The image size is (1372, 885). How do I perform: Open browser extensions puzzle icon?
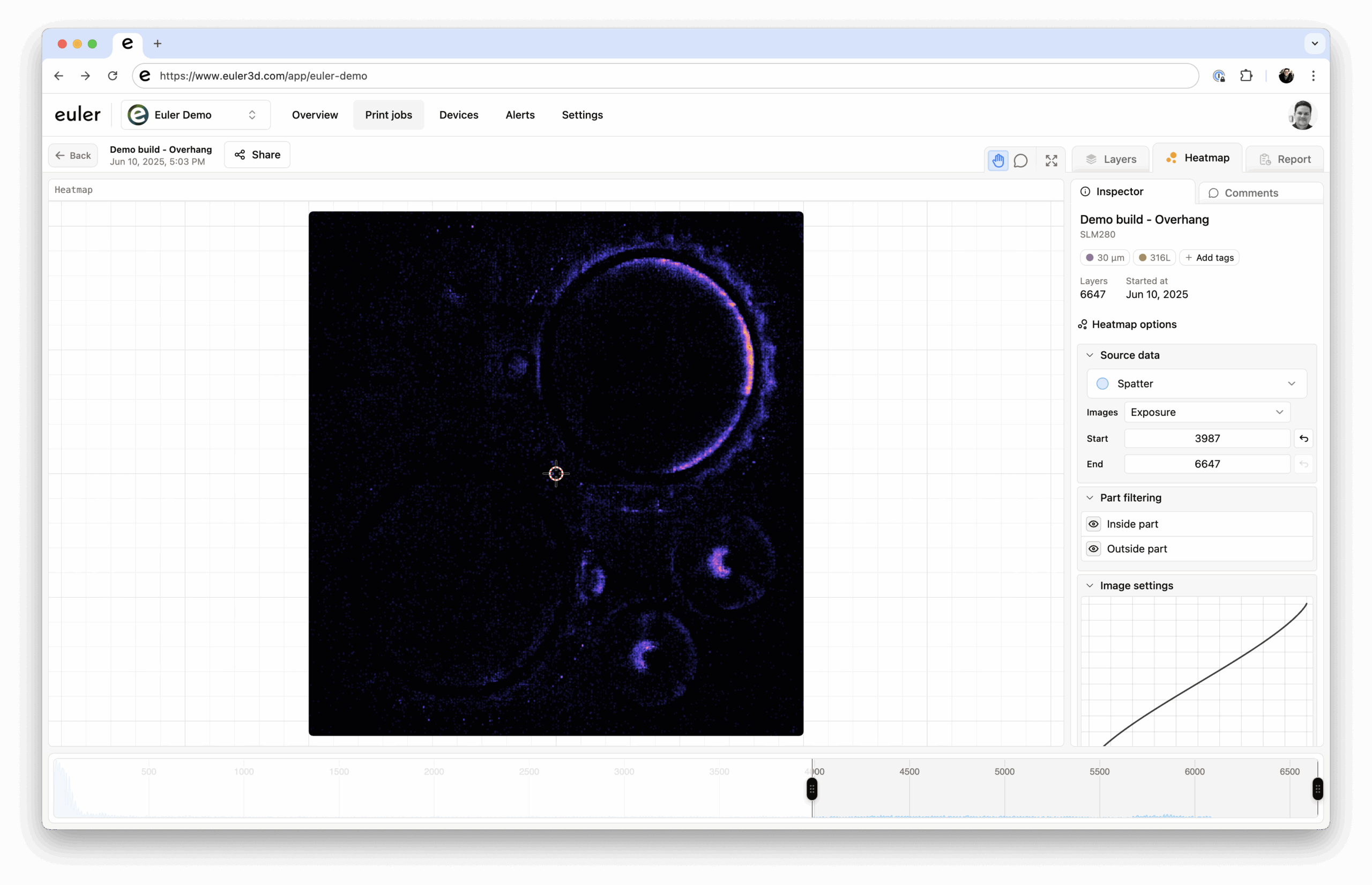pos(1246,76)
